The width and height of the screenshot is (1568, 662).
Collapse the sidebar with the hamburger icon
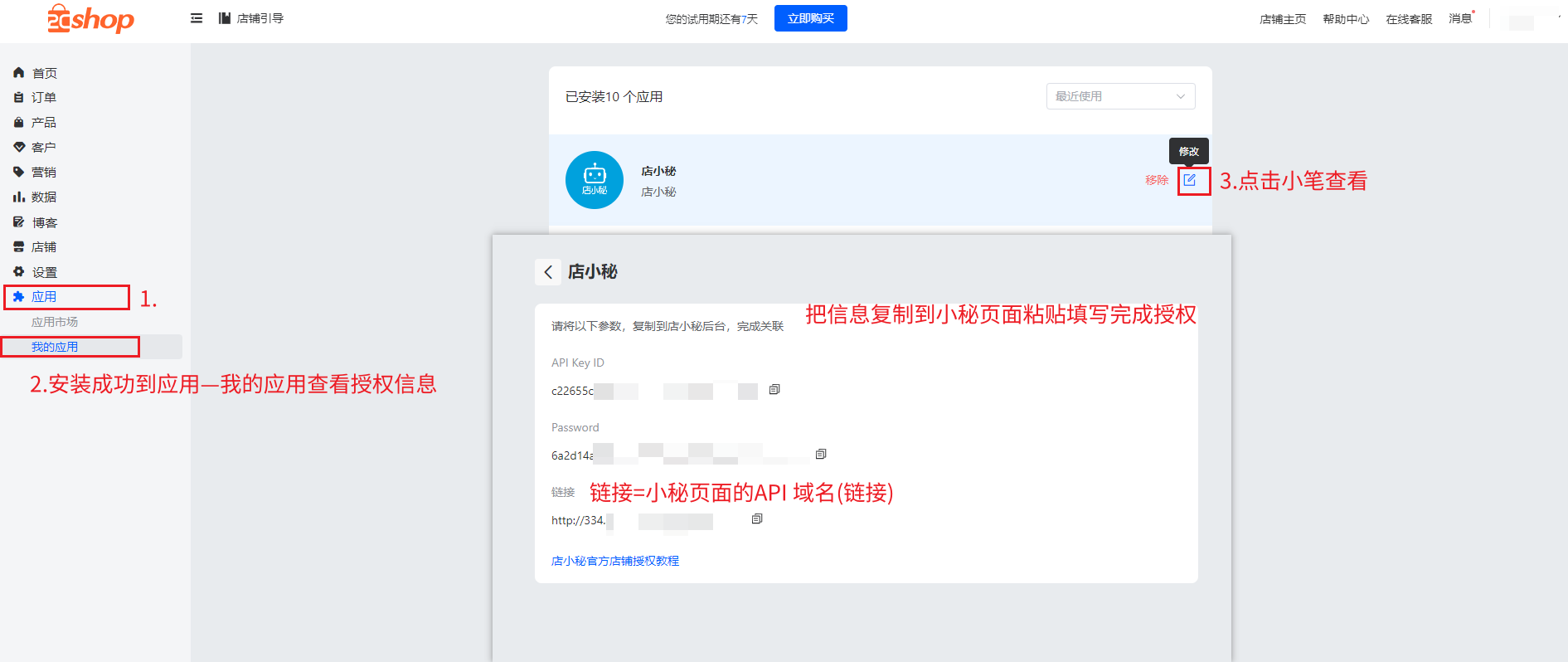[x=197, y=18]
